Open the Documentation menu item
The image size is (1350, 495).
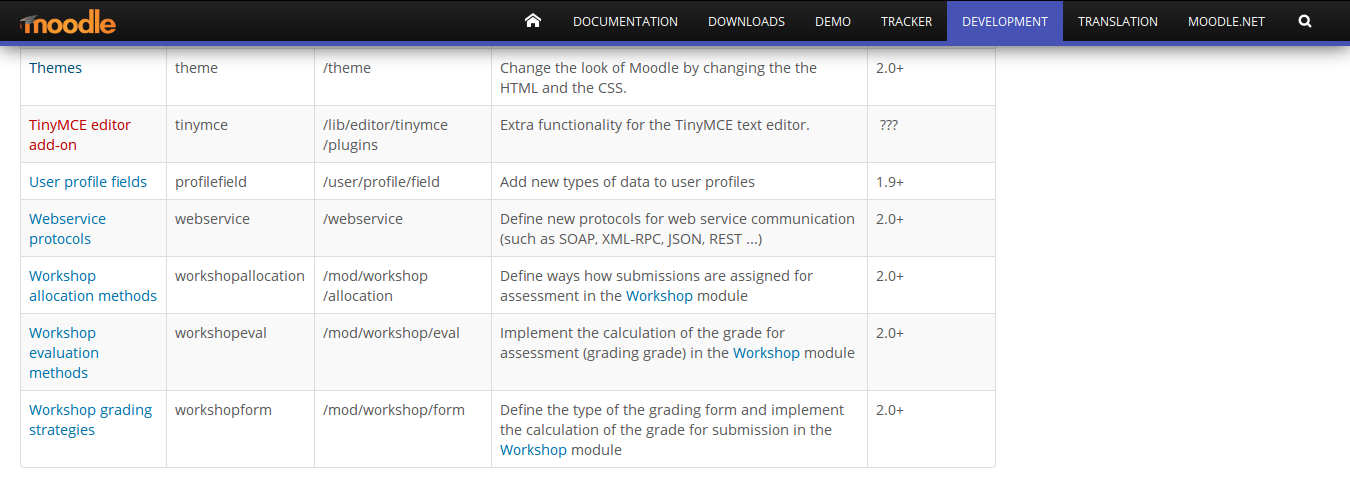pyautogui.click(x=625, y=21)
